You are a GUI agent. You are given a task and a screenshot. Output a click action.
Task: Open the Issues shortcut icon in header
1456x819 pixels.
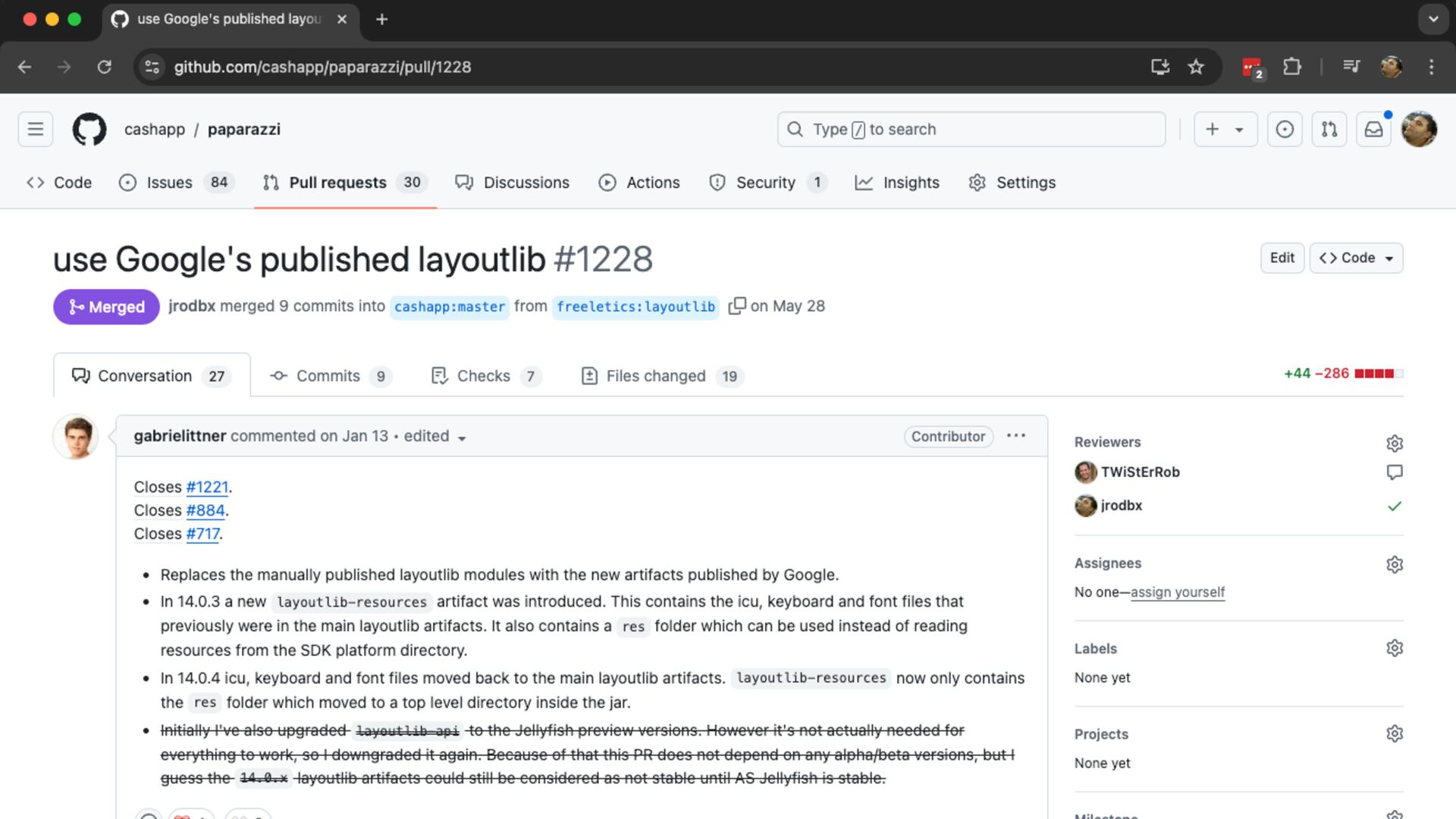click(1285, 129)
